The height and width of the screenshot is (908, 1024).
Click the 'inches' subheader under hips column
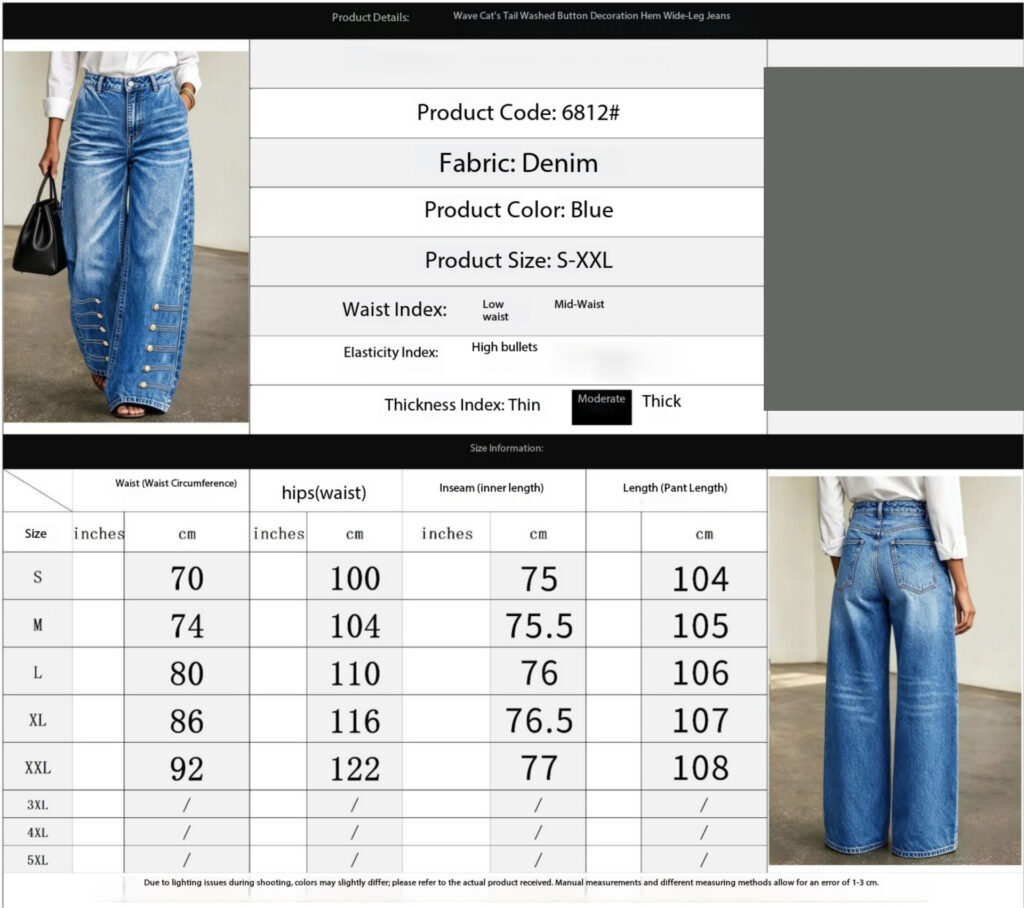click(x=279, y=534)
